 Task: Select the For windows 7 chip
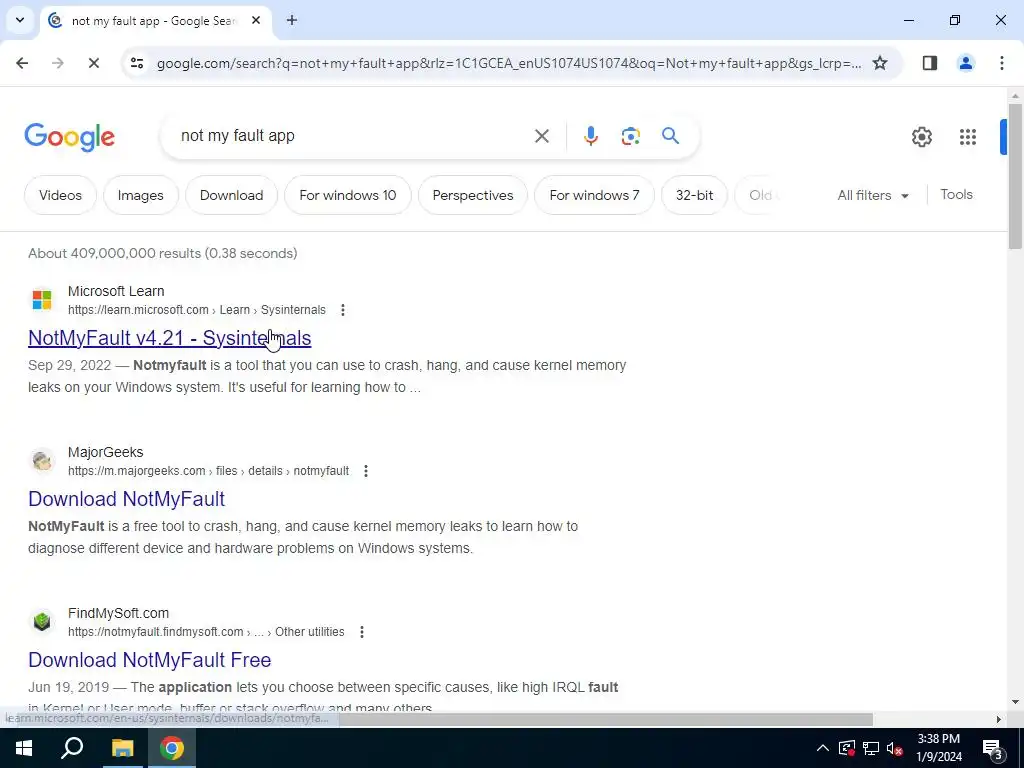(x=594, y=195)
